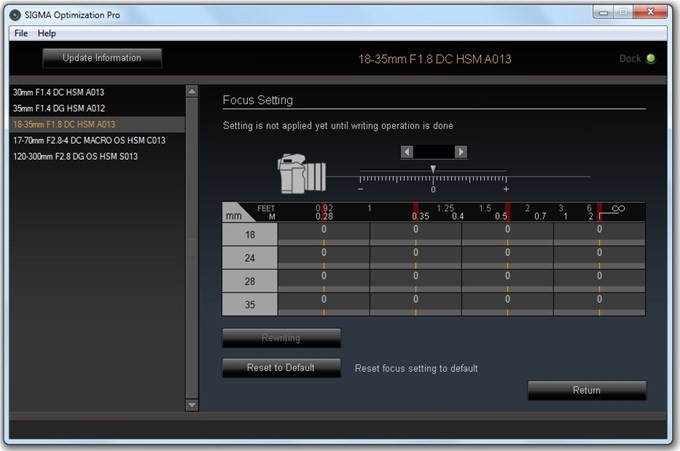Image resolution: width=680 pixels, height=451 pixels.
Task: Click the Update Information button
Action: (102, 58)
